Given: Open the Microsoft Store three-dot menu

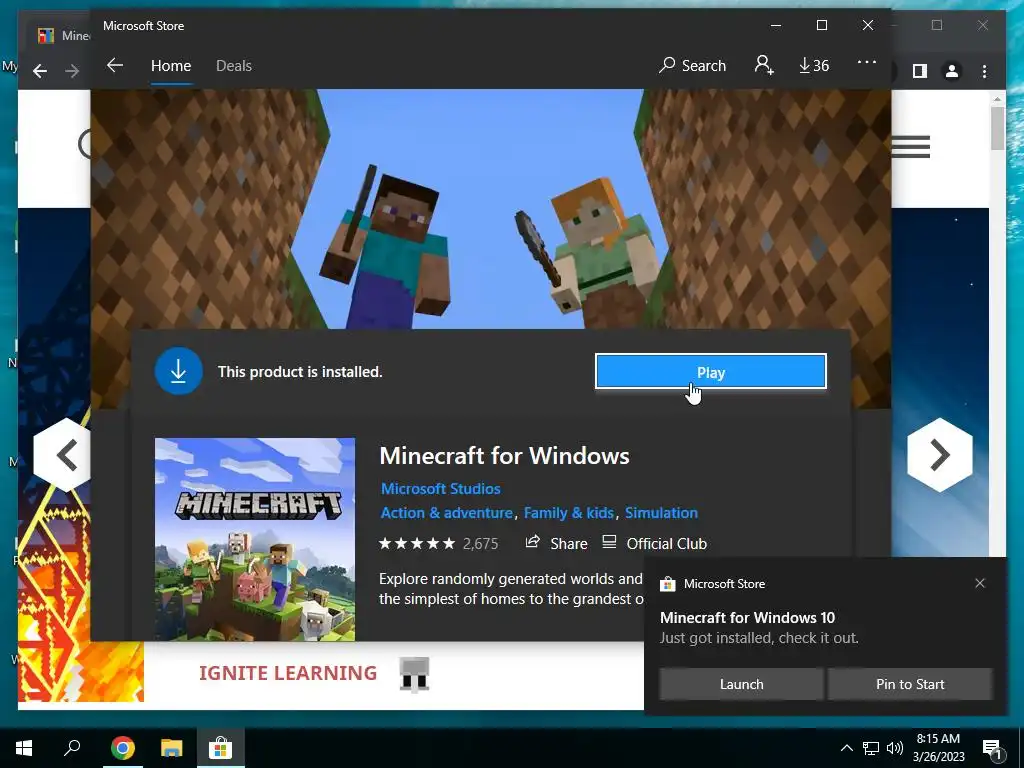Looking at the screenshot, I should [867, 63].
